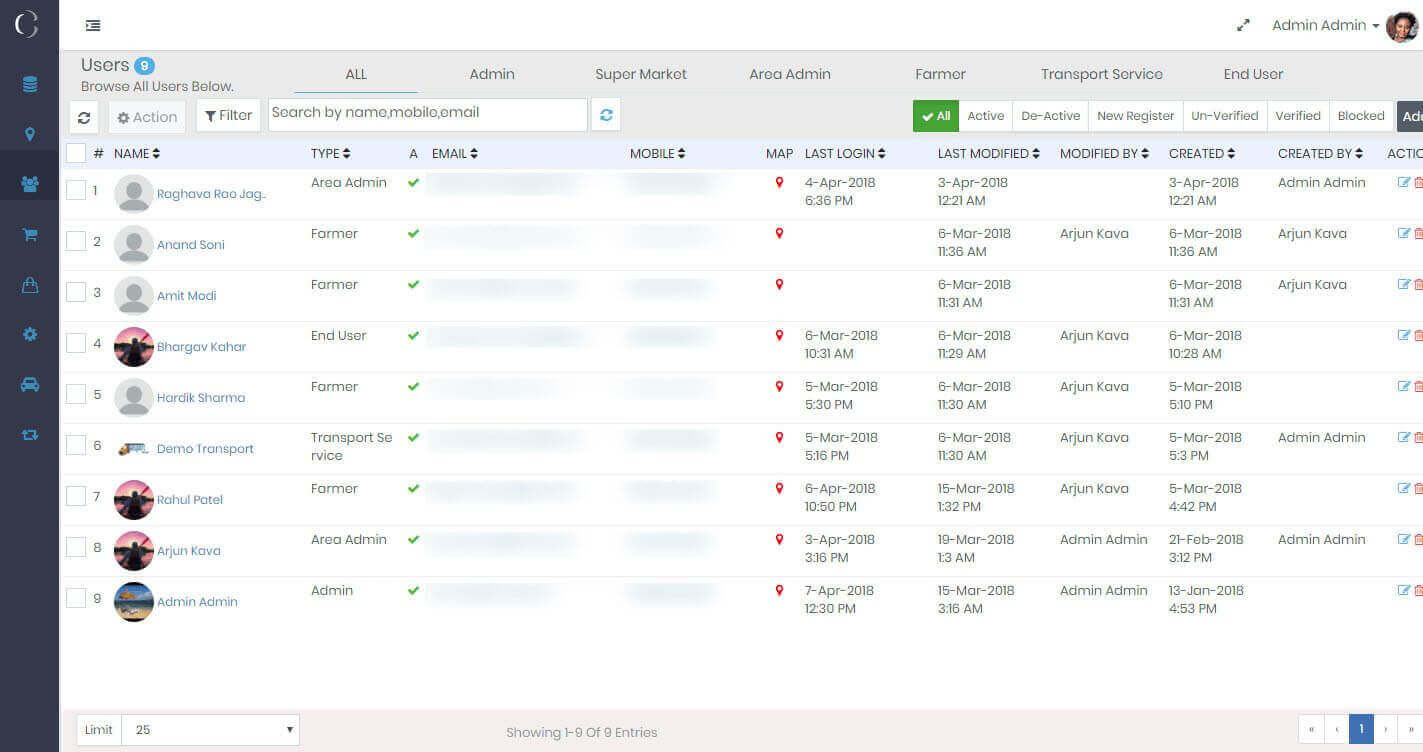Check the select-all checkbox in the table header

coord(76,153)
